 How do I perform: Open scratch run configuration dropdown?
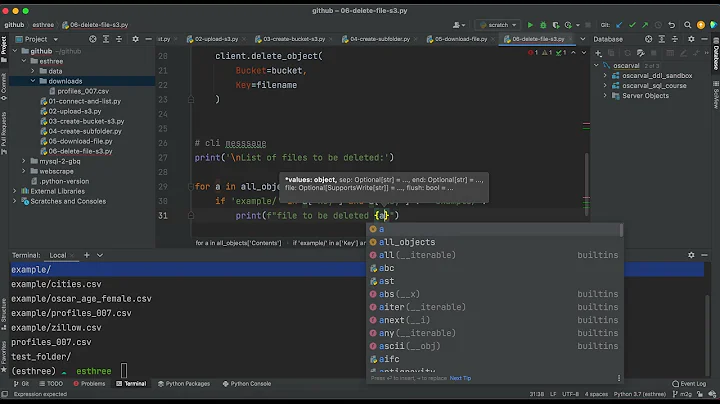[x=498, y=25]
